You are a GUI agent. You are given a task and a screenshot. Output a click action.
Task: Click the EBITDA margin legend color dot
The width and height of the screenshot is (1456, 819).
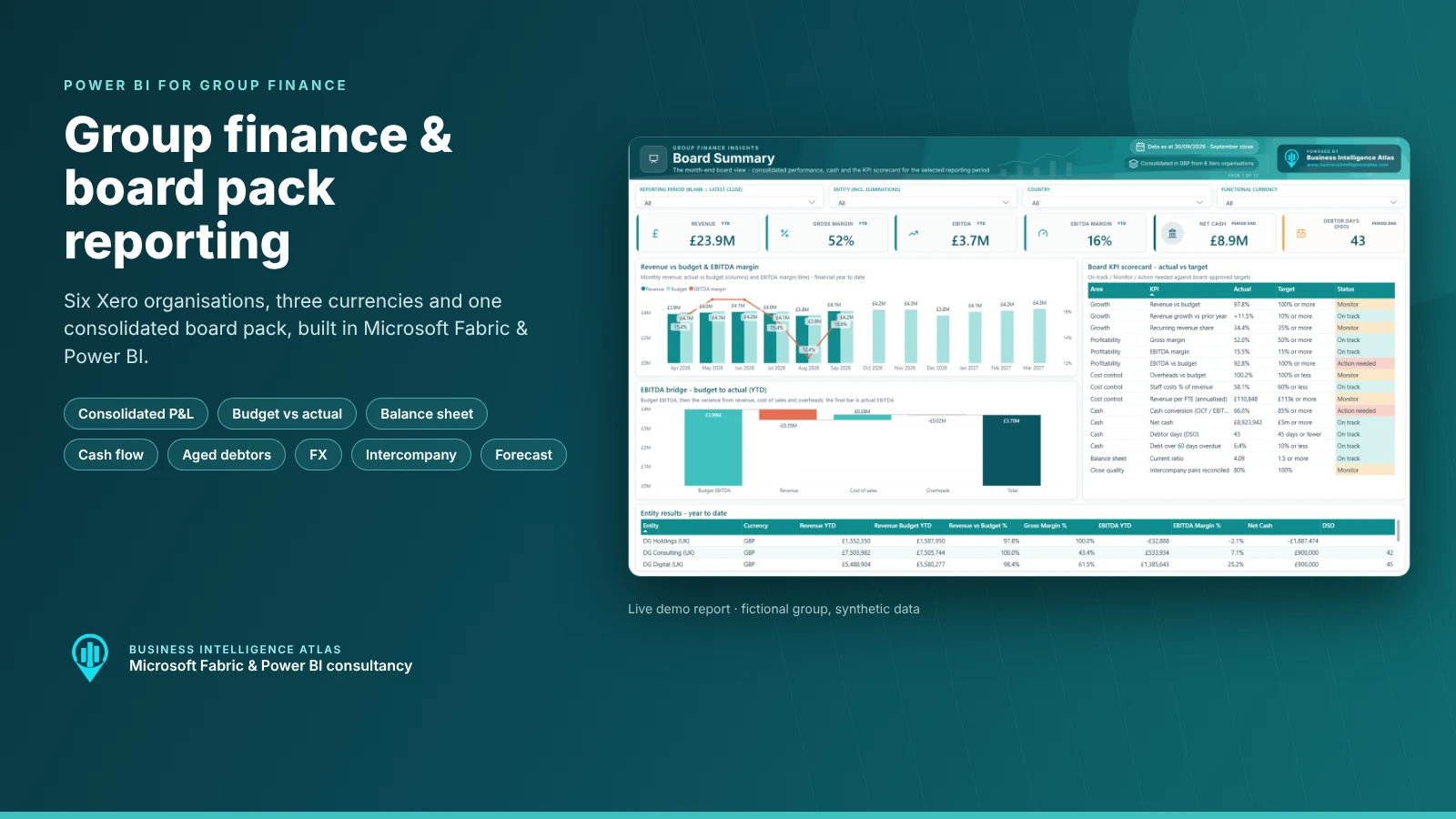pos(692,288)
